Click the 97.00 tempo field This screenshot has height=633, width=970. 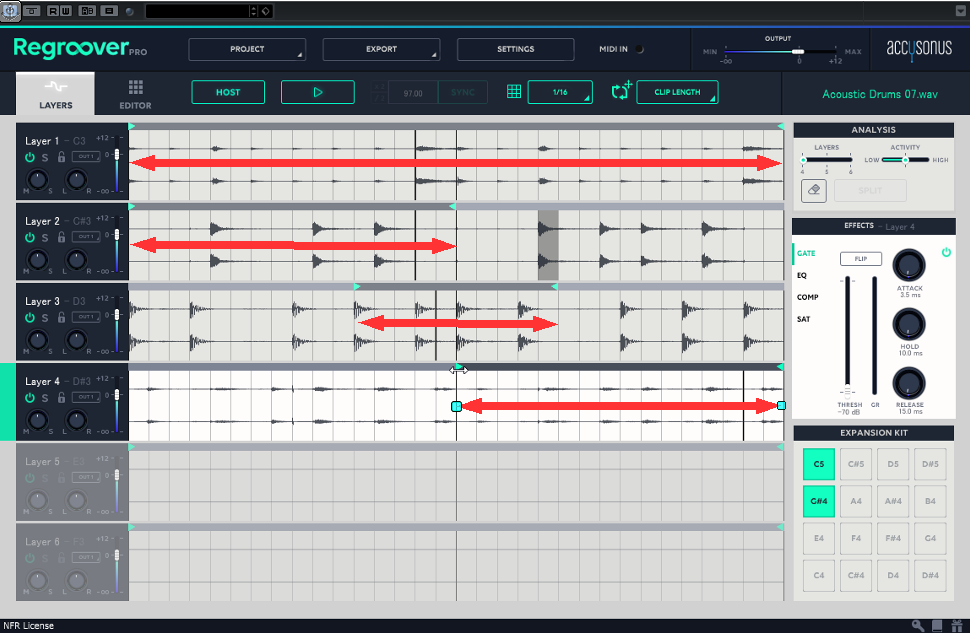[413, 93]
